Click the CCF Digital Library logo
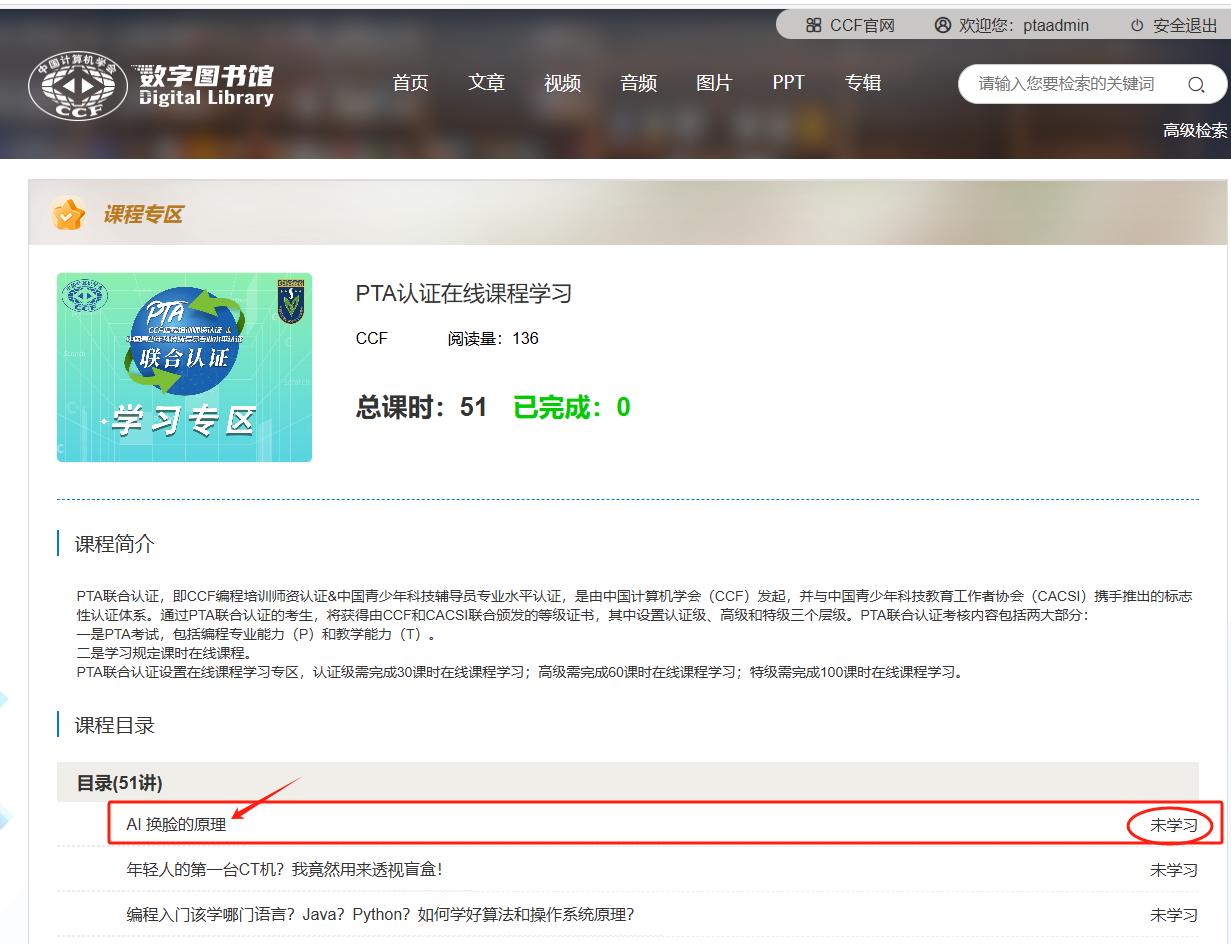The image size is (1231, 944). pos(152,85)
